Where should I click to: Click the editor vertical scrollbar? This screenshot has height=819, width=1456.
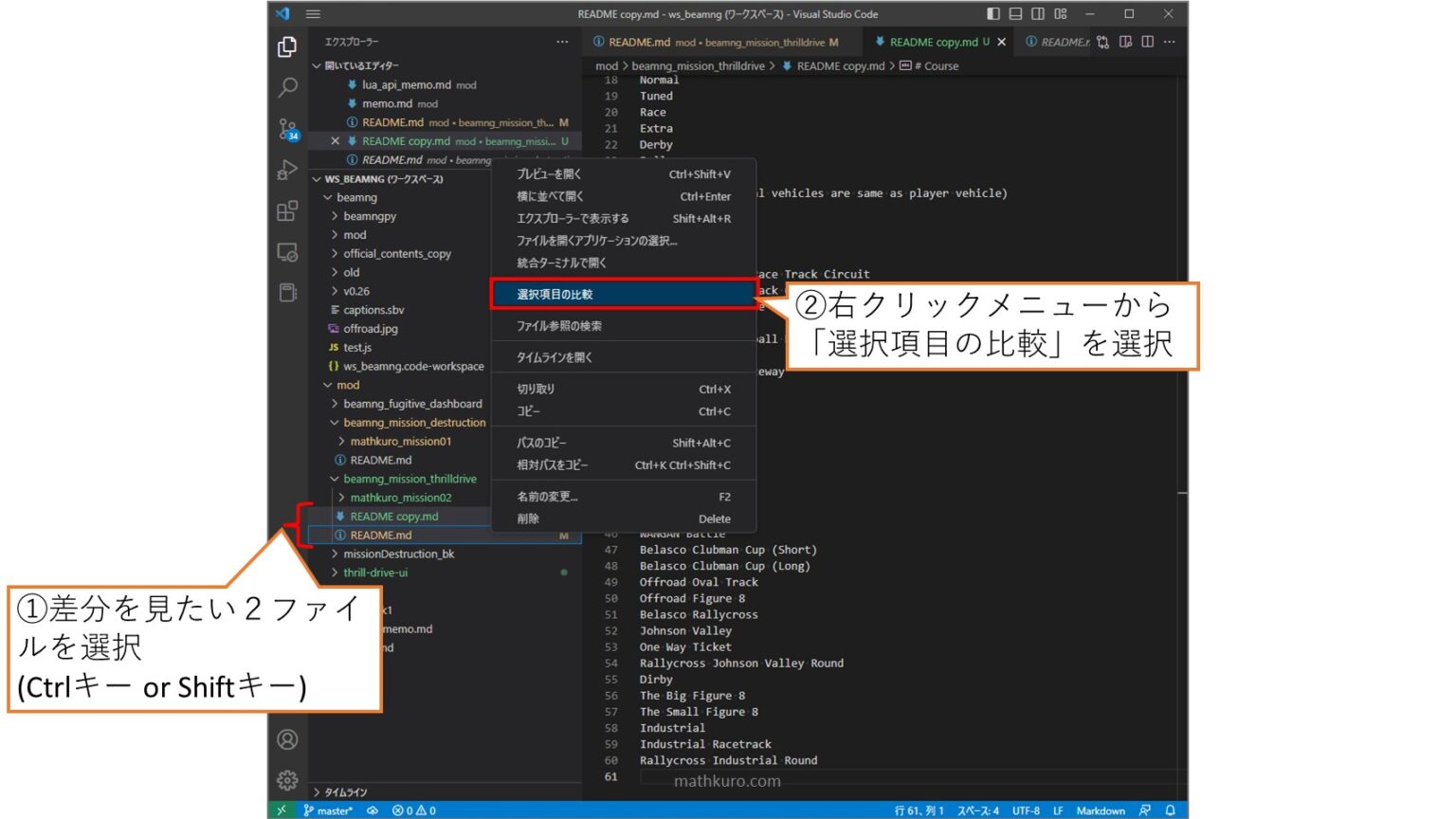1182,427
